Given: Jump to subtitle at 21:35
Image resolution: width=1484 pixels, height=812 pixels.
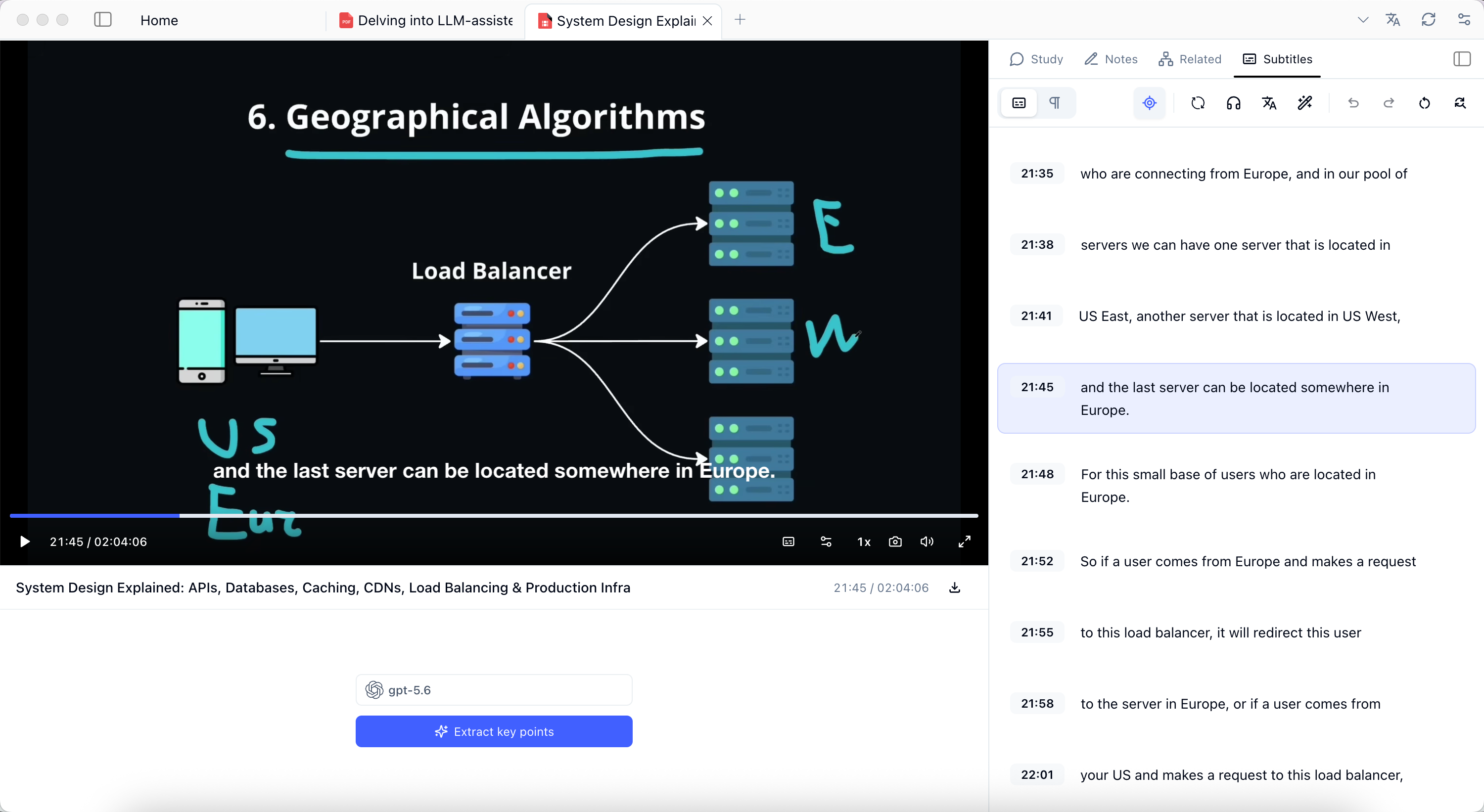Looking at the screenshot, I should click(1037, 174).
